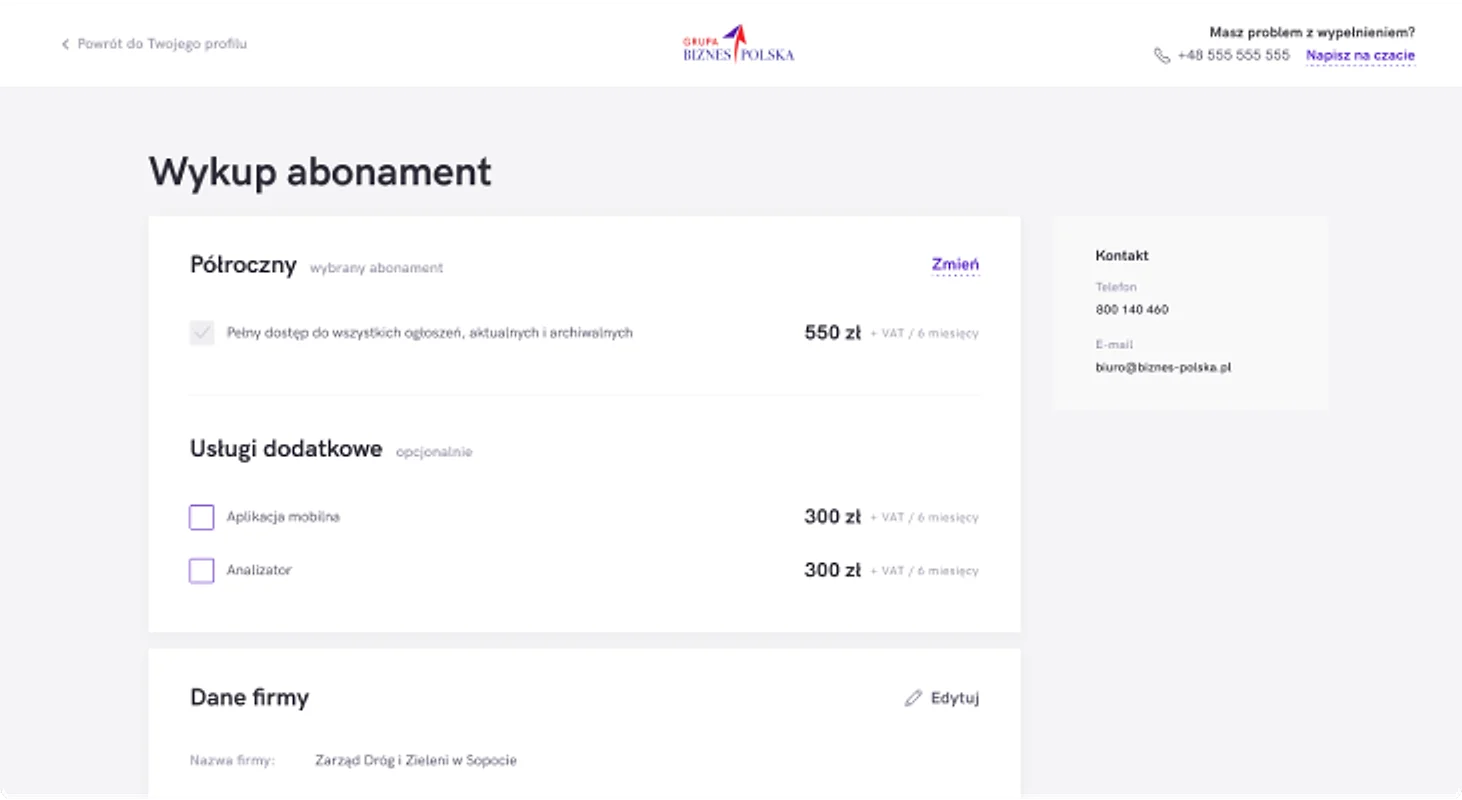Image resolution: width=1462 pixels, height=800 pixels.
Task: Click the E-mail label in Kontakt
Action: tap(1114, 344)
